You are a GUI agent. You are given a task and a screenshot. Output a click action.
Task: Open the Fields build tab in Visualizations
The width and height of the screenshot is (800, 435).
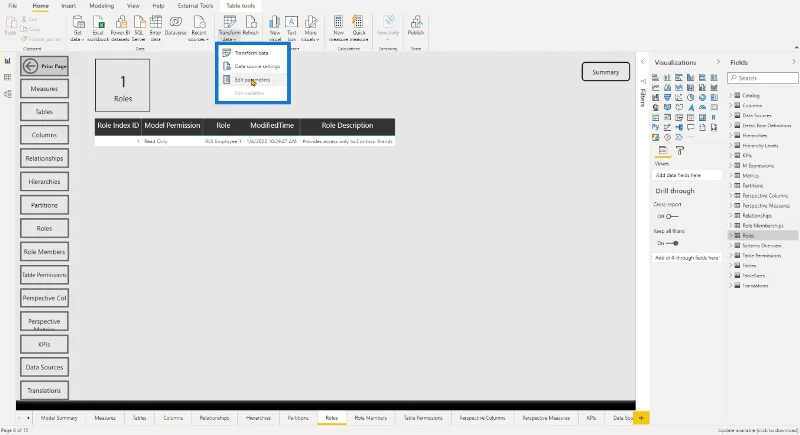(x=663, y=150)
